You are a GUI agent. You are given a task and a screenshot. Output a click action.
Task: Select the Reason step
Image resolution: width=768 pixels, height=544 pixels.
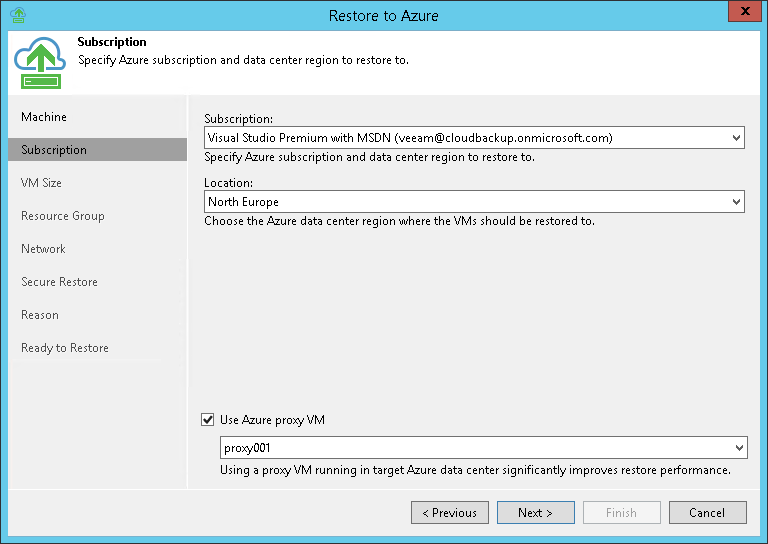pyautogui.click(x=40, y=315)
